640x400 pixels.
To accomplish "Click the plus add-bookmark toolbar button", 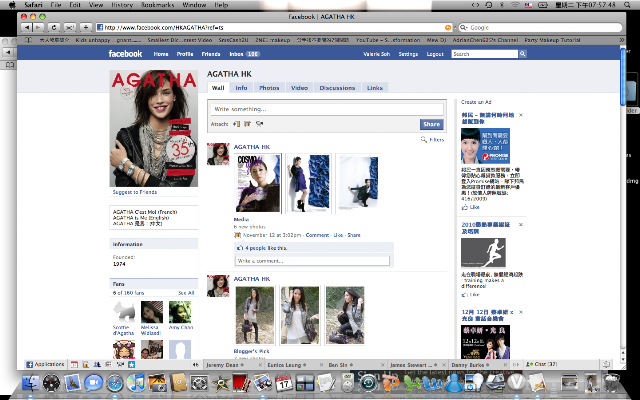I will (86, 27).
